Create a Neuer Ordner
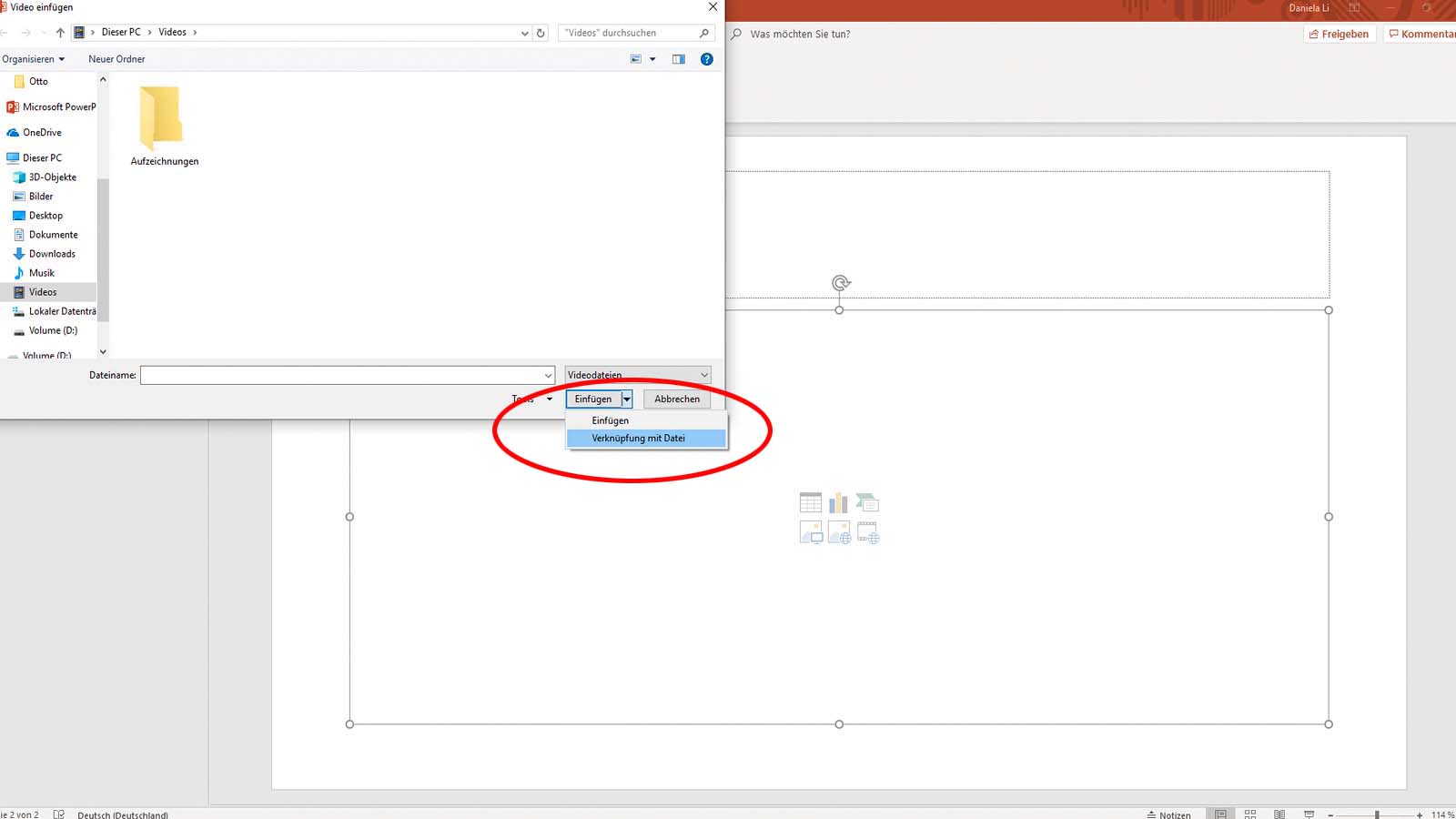Image resolution: width=1456 pixels, height=819 pixels. [116, 58]
